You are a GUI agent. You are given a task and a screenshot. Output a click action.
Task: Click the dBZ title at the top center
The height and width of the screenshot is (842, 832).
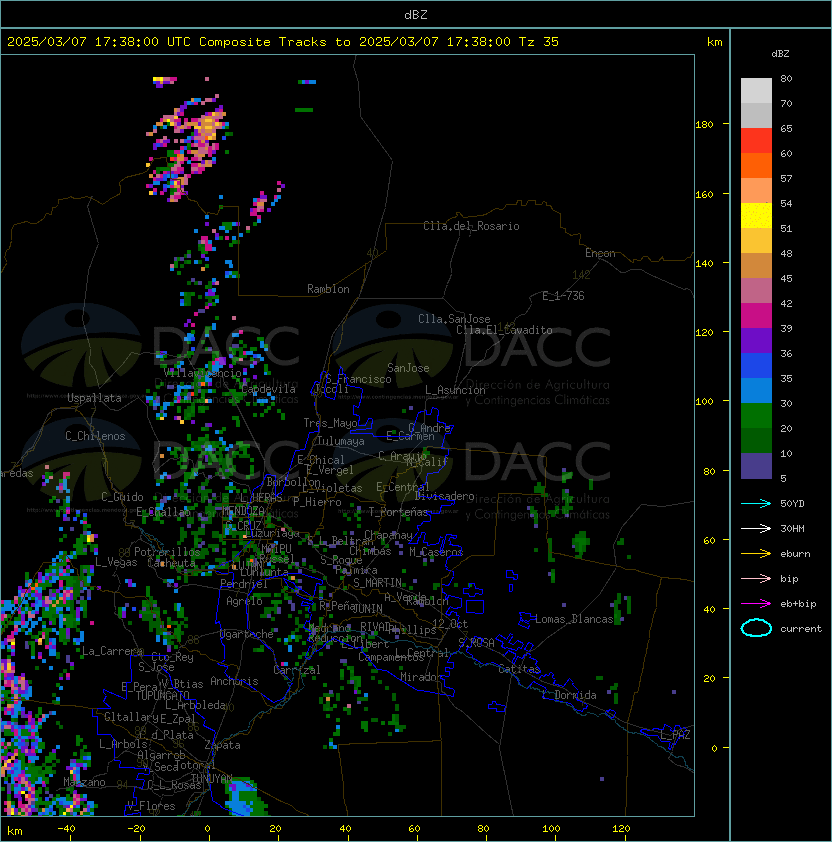coord(416,14)
